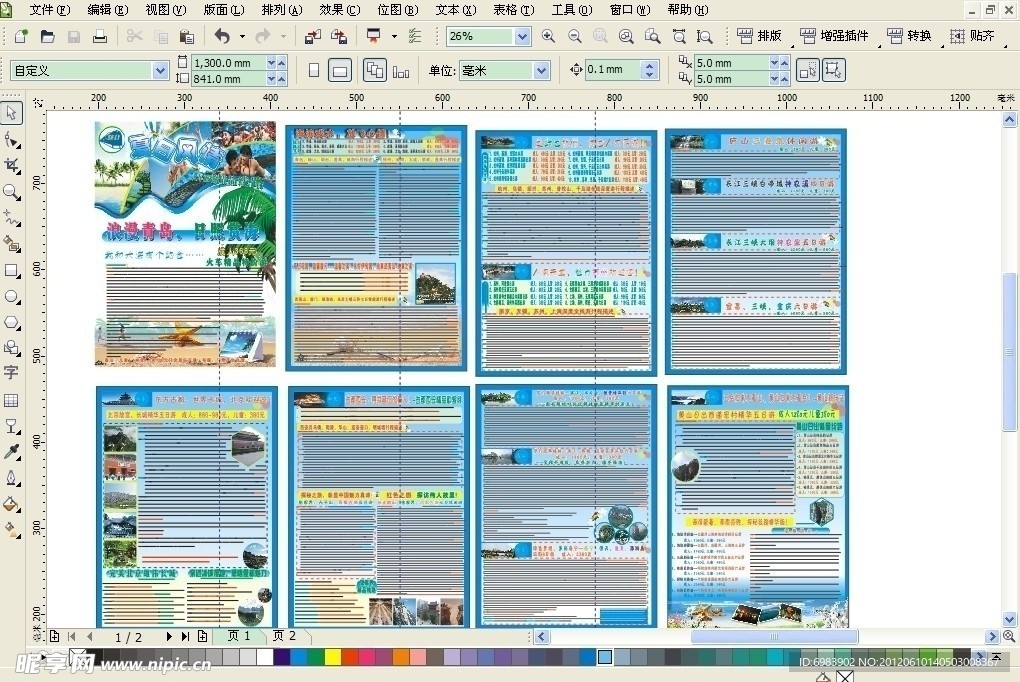The height and width of the screenshot is (682, 1020).
Task: Open the units 毫米 dropdown
Action: click(x=541, y=71)
